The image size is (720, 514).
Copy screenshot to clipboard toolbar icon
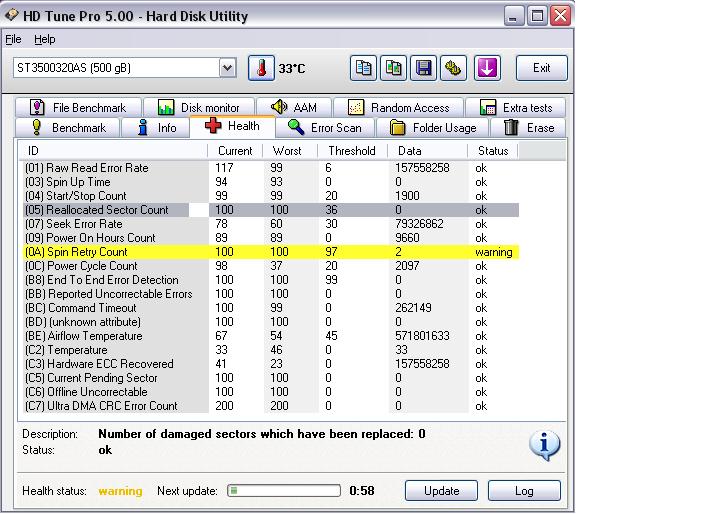click(x=393, y=68)
